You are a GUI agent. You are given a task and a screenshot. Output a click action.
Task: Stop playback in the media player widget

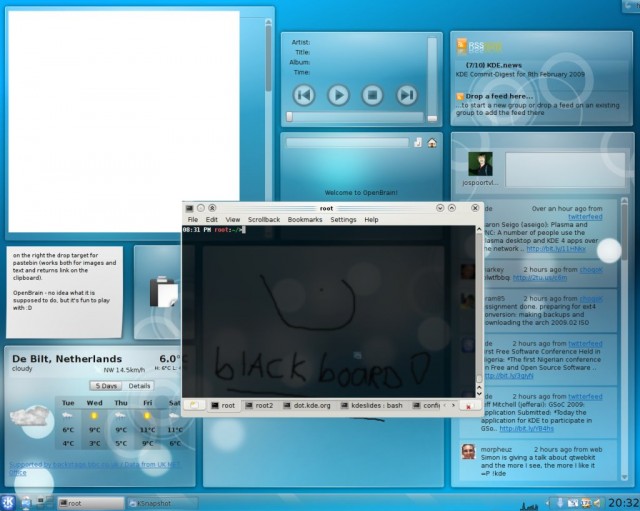pyautogui.click(x=372, y=95)
